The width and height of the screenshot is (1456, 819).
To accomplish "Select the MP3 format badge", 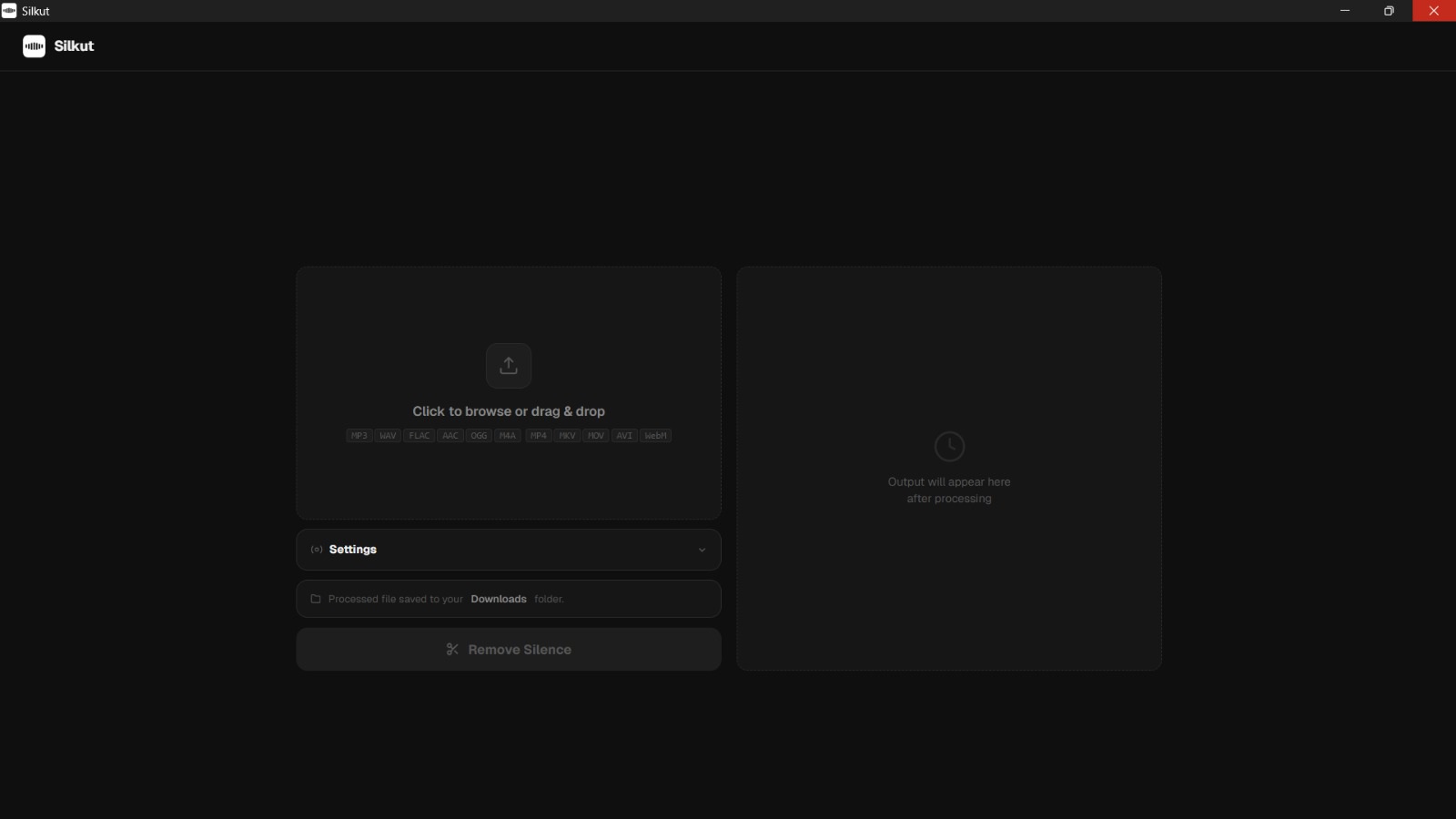I will (x=358, y=435).
